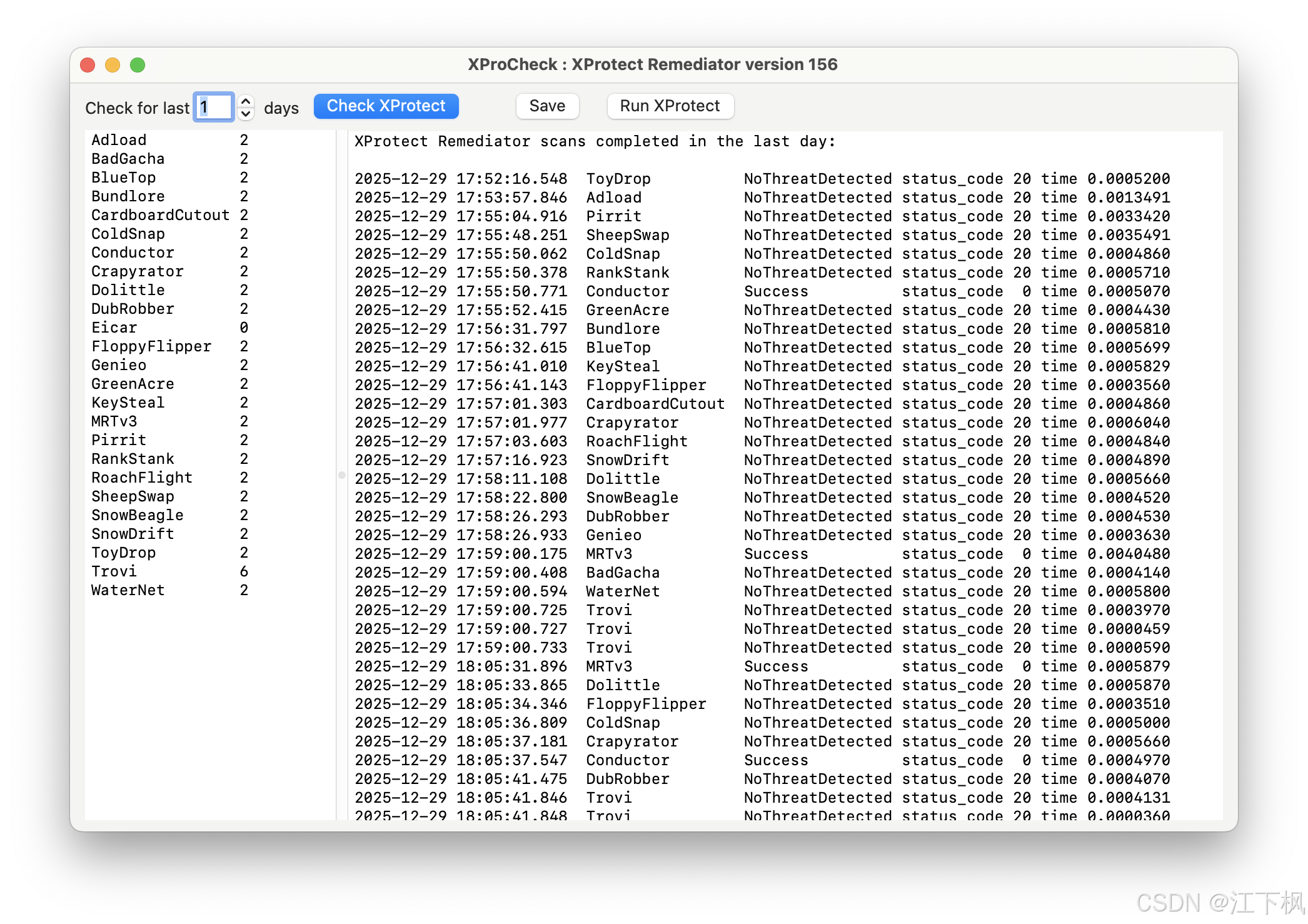The image size is (1308, 924).
Task: Click the split view divider handle
Action: point(341,475)
